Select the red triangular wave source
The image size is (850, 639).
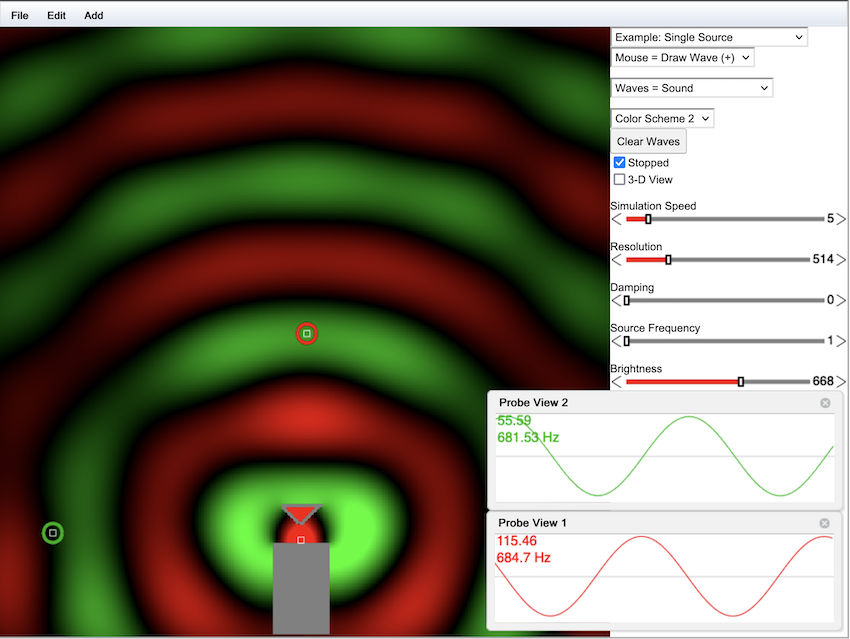tap(300, 514)
